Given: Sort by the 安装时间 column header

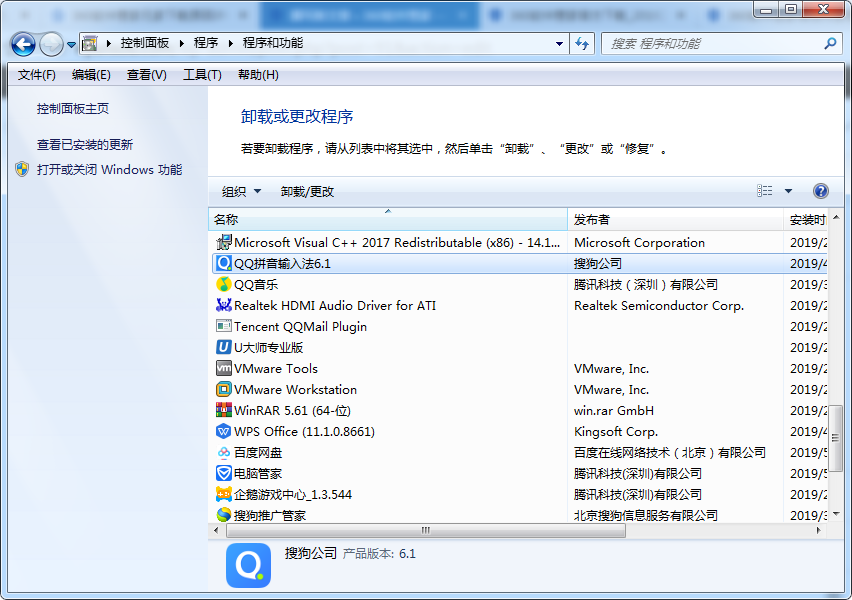Looking at the screenshot, I should tap(807, 220).
